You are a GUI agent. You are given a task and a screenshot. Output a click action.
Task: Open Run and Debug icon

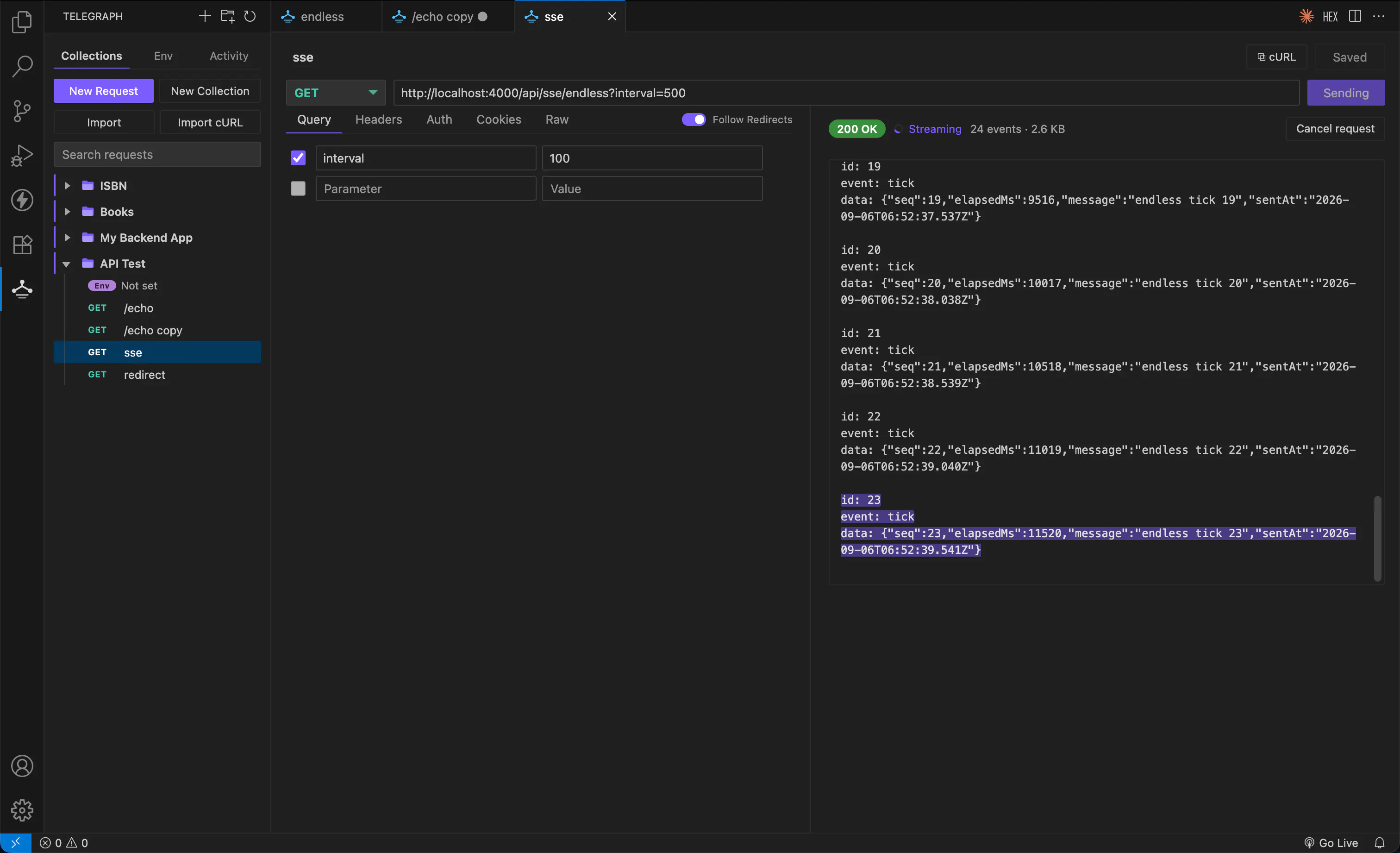pyautogui.click(x=22, y=155)
